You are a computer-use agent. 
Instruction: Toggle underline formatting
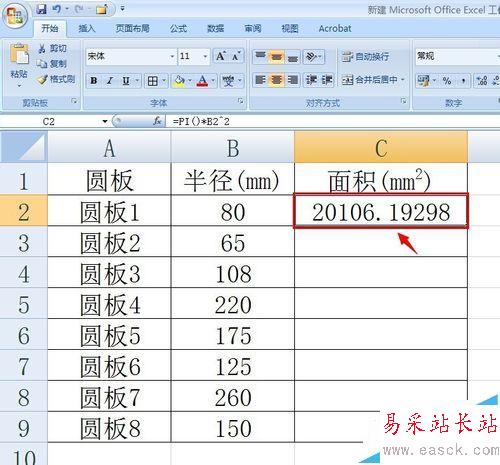[x=126, y=81]
